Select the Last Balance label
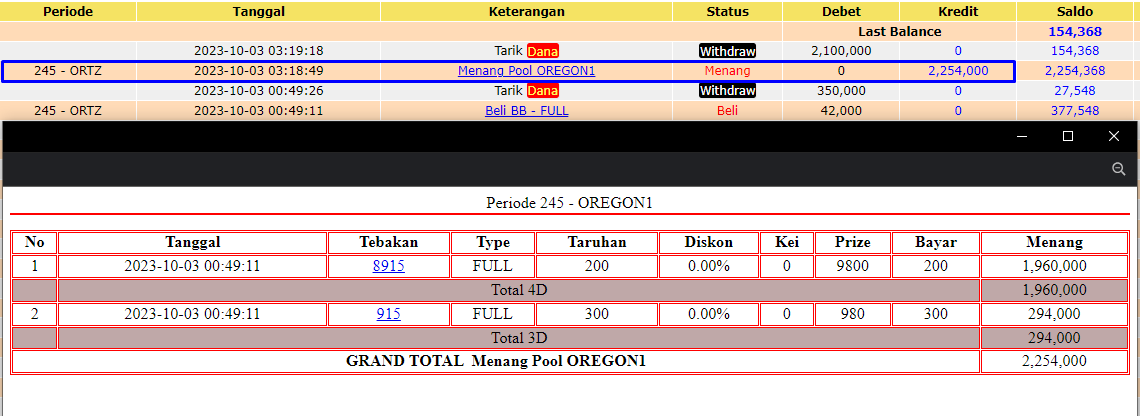This screenshot has width=1140, height=416. 899,31
